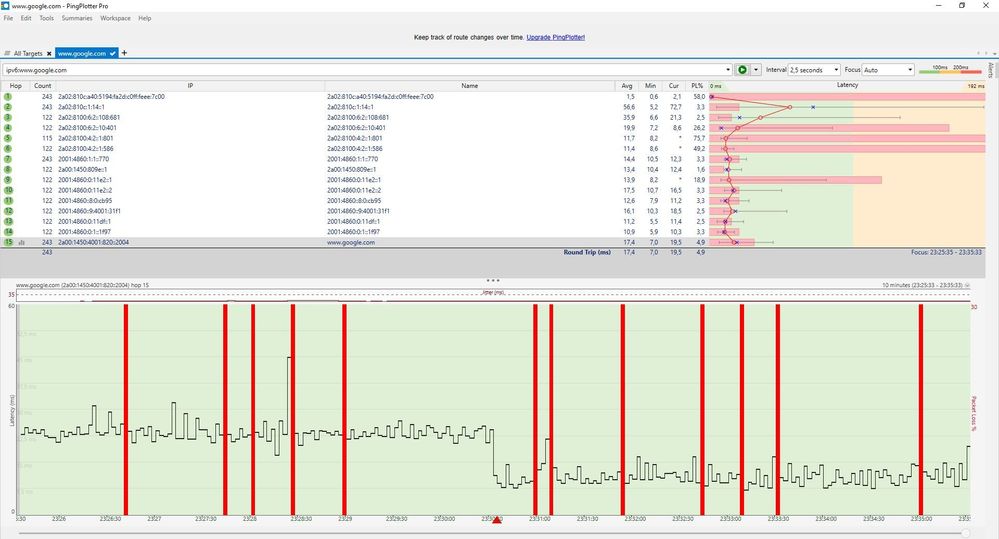Image resolution: width=999 pixels, height=539 pixels.
Task: Close the All Targets tab
Action: tap(48, 52)
